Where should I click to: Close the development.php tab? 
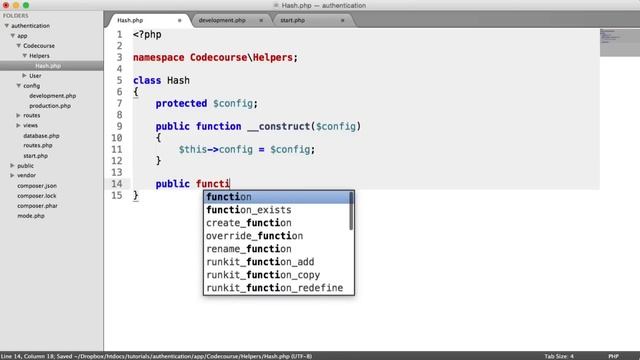tap(261, 20)
